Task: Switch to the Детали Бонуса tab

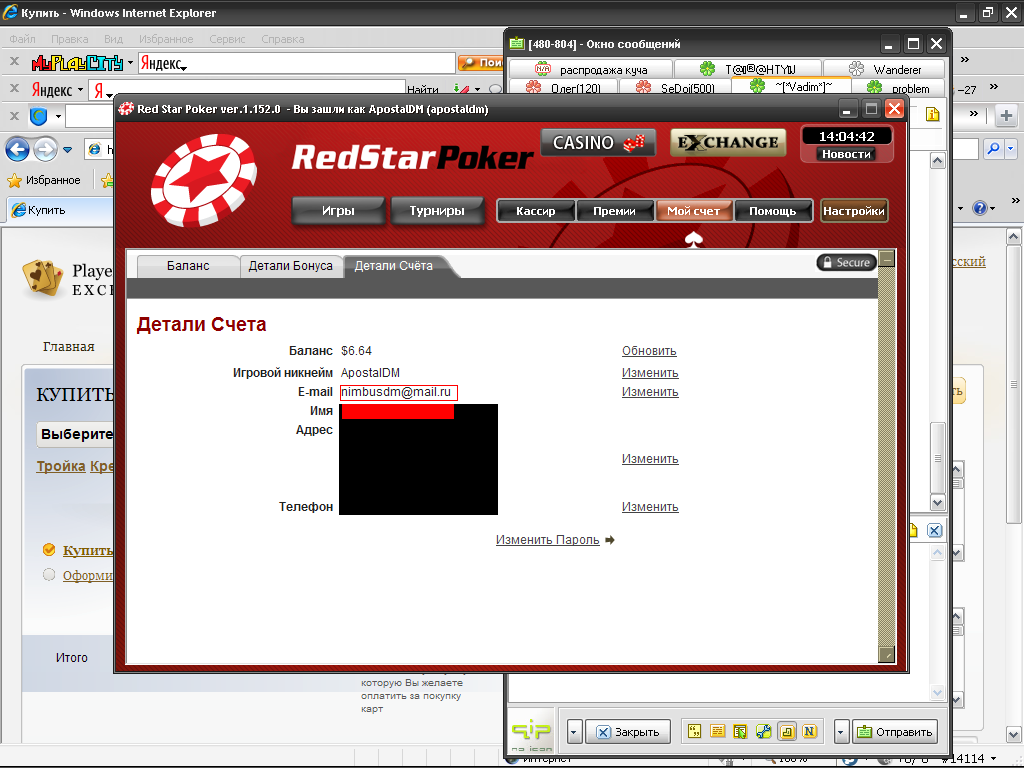Action: 291,266
